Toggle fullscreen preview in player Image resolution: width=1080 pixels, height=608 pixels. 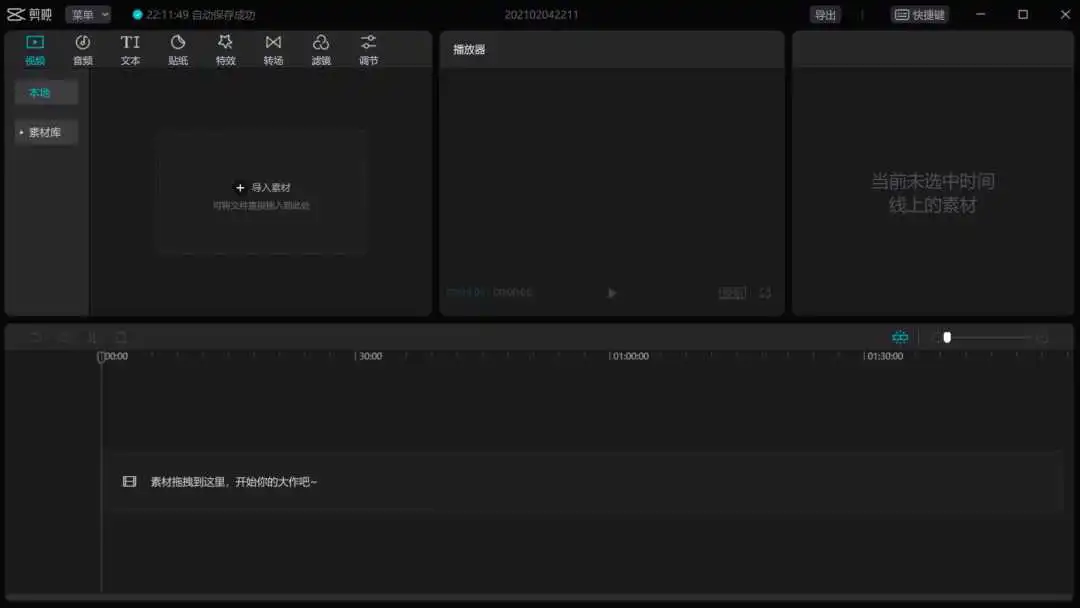pos(765,293)
